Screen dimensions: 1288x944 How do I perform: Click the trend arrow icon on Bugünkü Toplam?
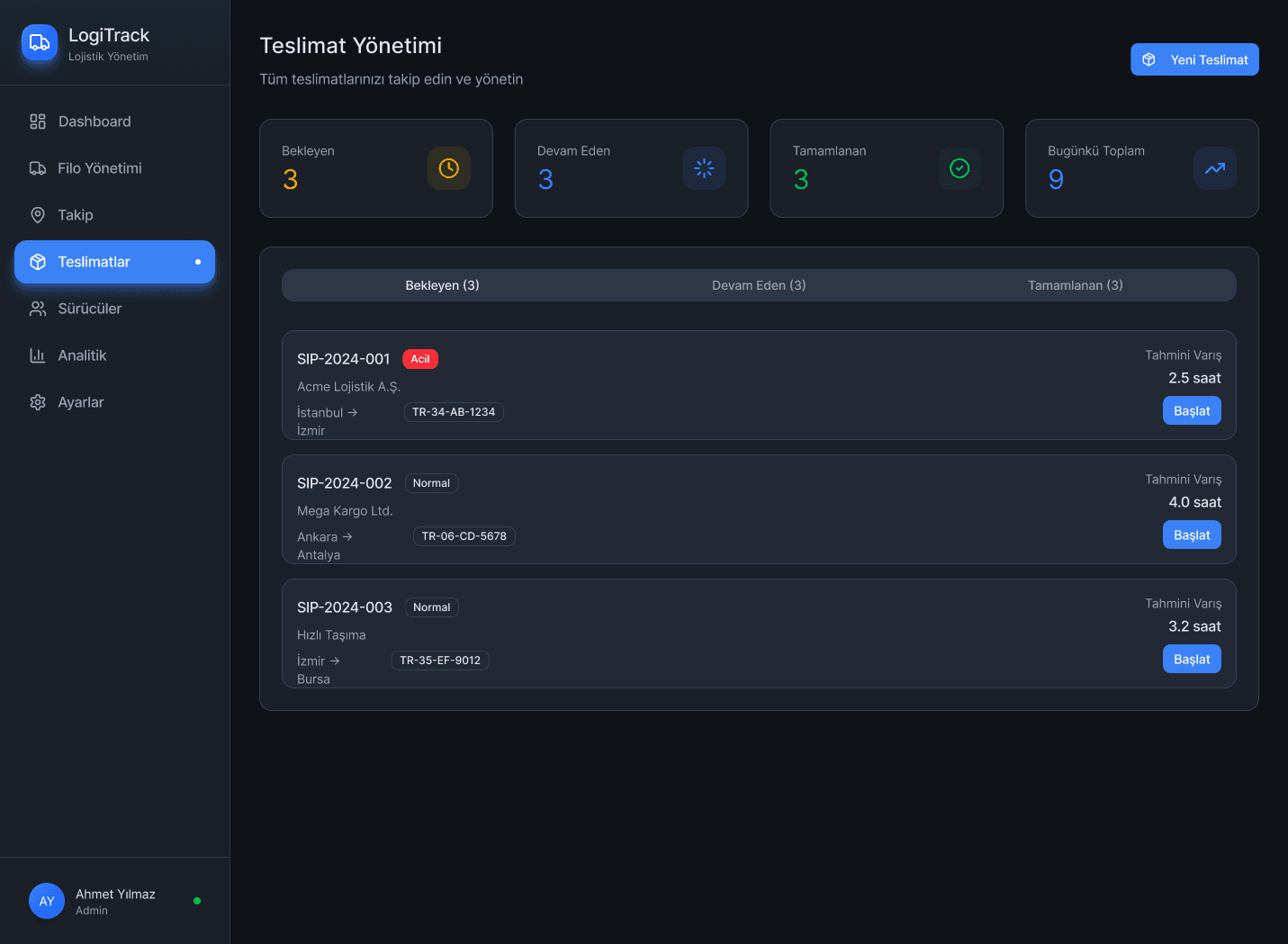point(1215,168)
